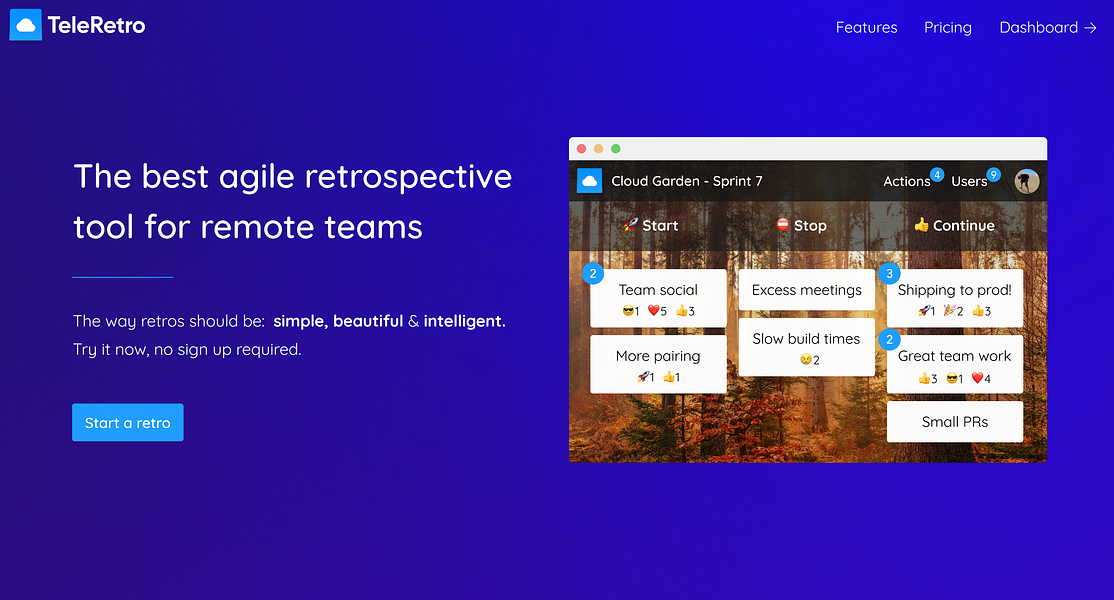1114x600 pixels.
Task: Click the TeleRetro cloud logo icon
Action: click(x=26, y=25)
